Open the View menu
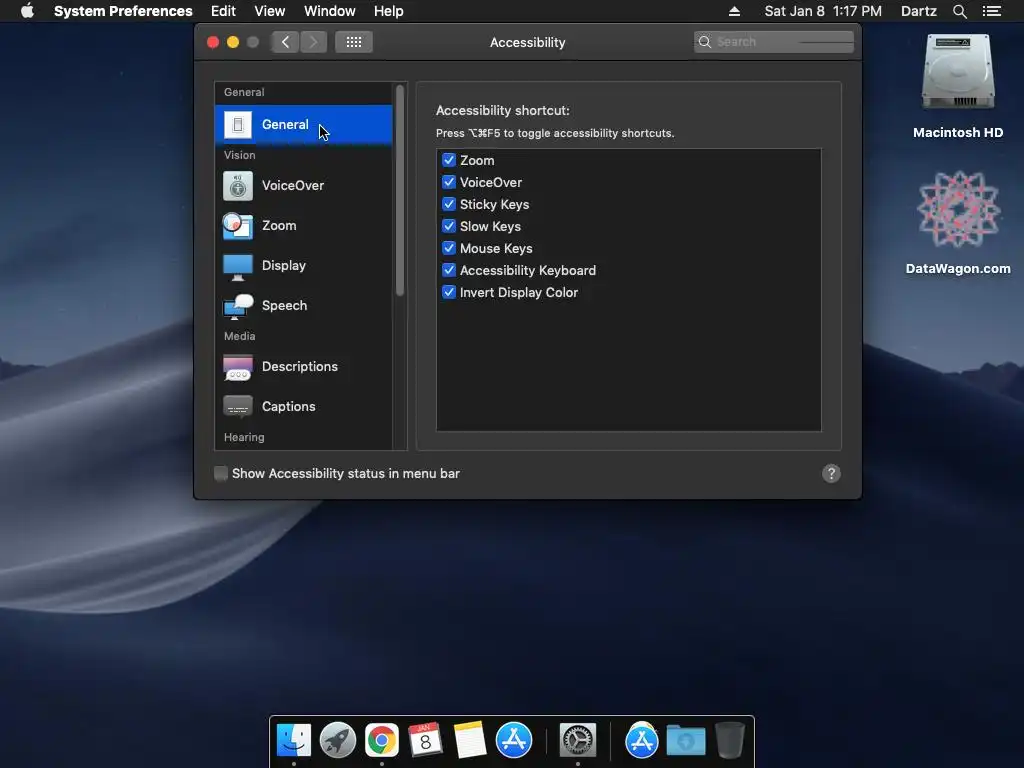This screenshot has width=1024, height=768. coord(270,11)
